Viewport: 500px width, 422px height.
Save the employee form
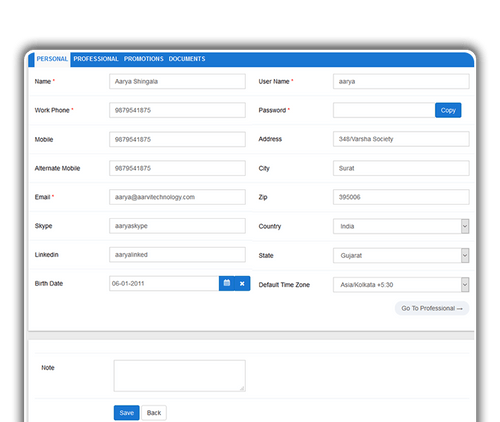tap(126, 413)
